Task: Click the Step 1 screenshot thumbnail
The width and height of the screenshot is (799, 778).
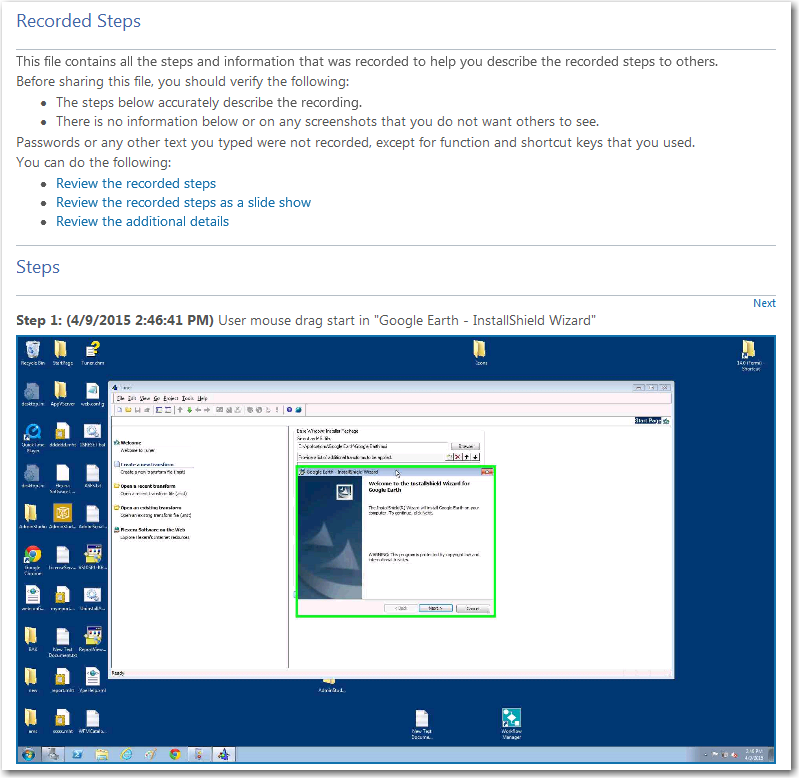Action: (399, 550)
